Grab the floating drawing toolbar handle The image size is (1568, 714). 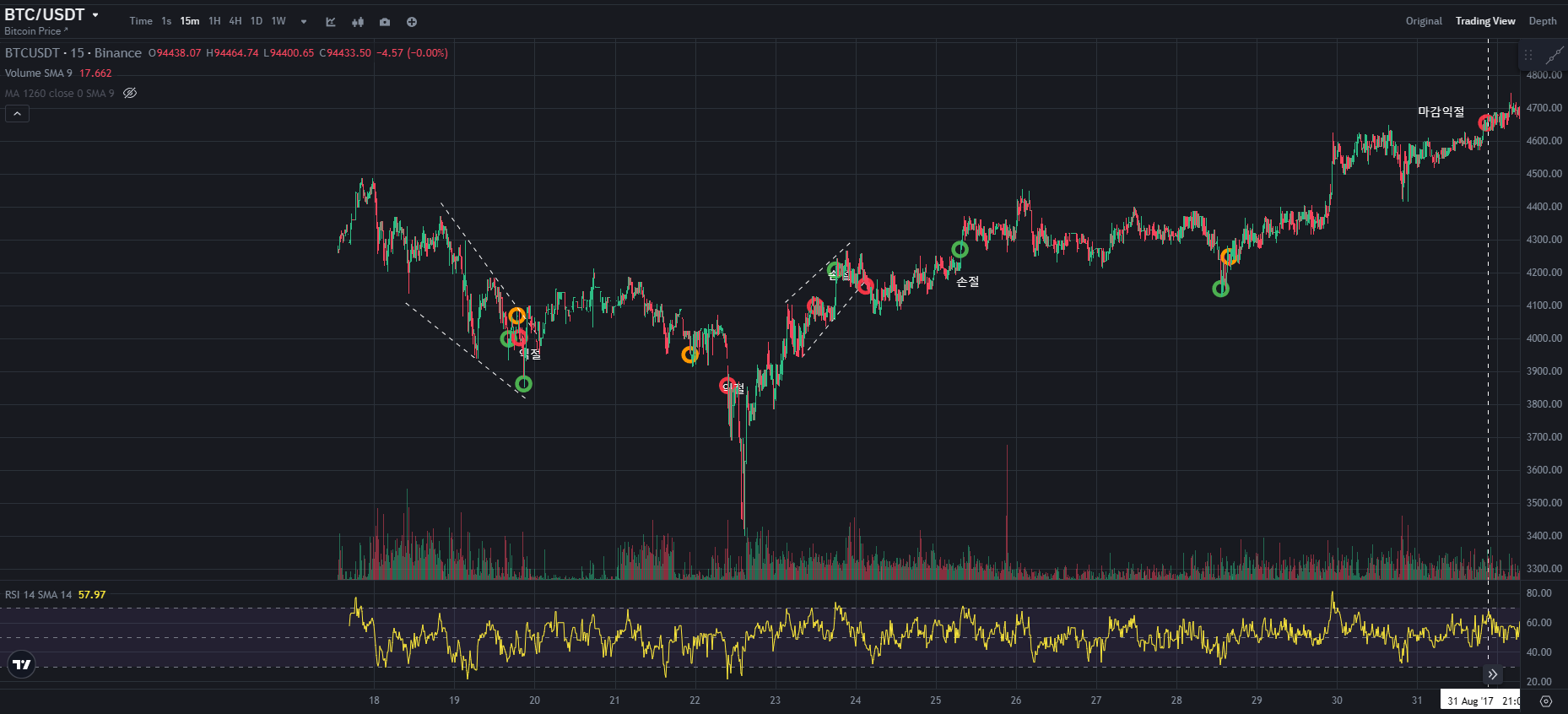click(1528, 55)
